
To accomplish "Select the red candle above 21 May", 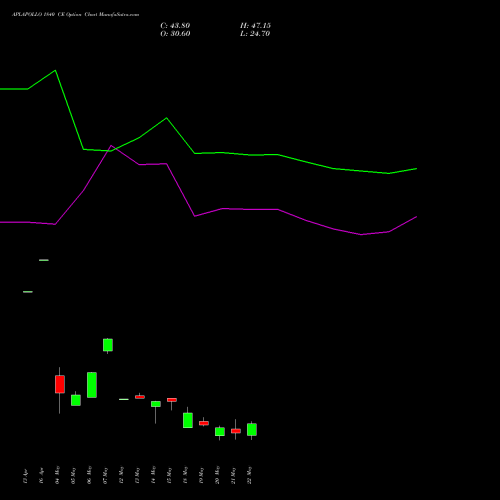I will pos(236,431).
